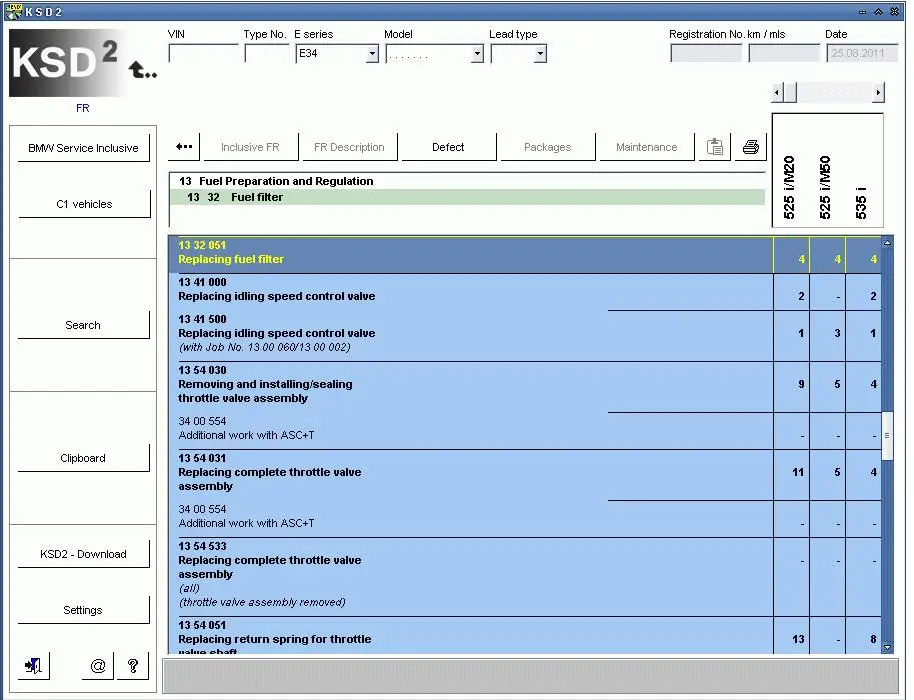Click the 525 i/M20 column header

click(789, 187)
